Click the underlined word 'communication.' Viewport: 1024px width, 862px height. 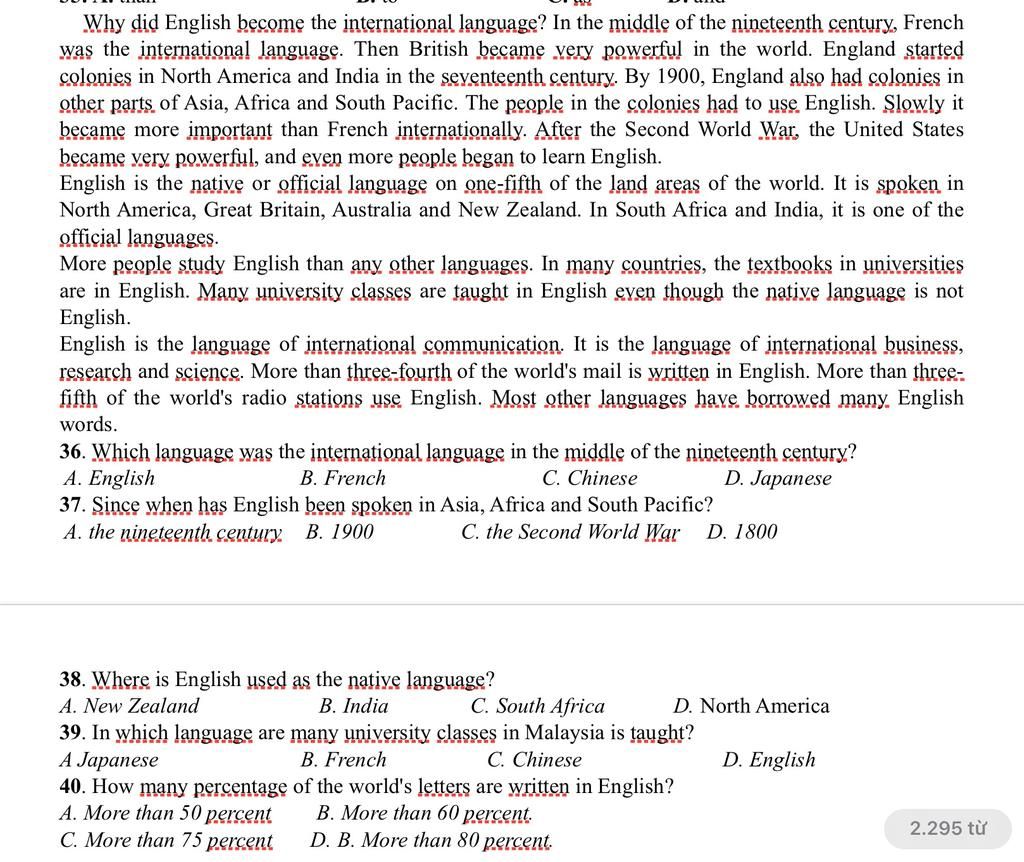pyautogui.click(x=494, y=344)
